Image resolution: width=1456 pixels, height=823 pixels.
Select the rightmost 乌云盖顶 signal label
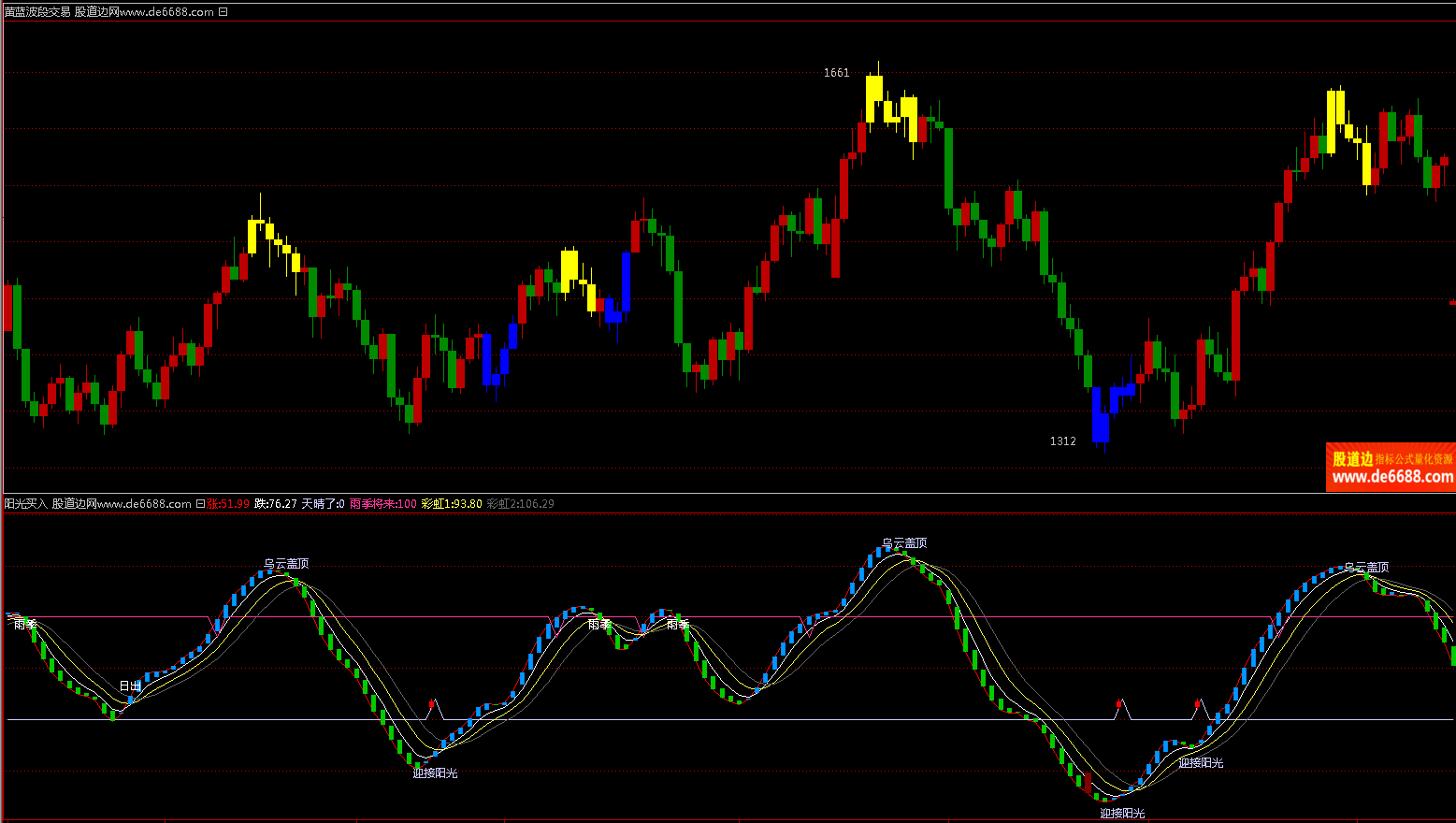pyautogui.click(x=1366, y=568)
